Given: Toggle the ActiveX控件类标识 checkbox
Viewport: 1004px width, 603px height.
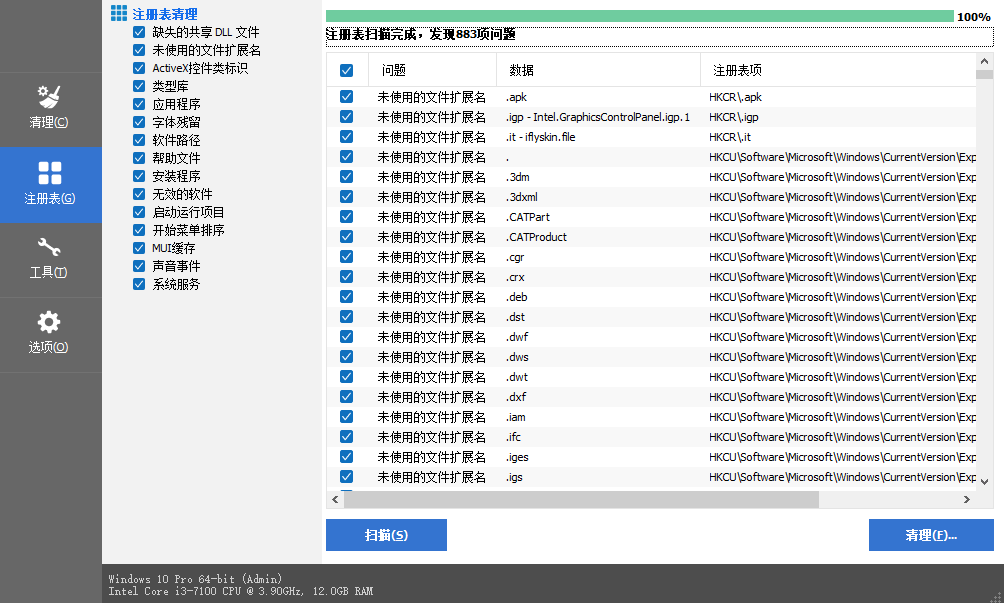Looking at the screenshot, I should [139, 68].
